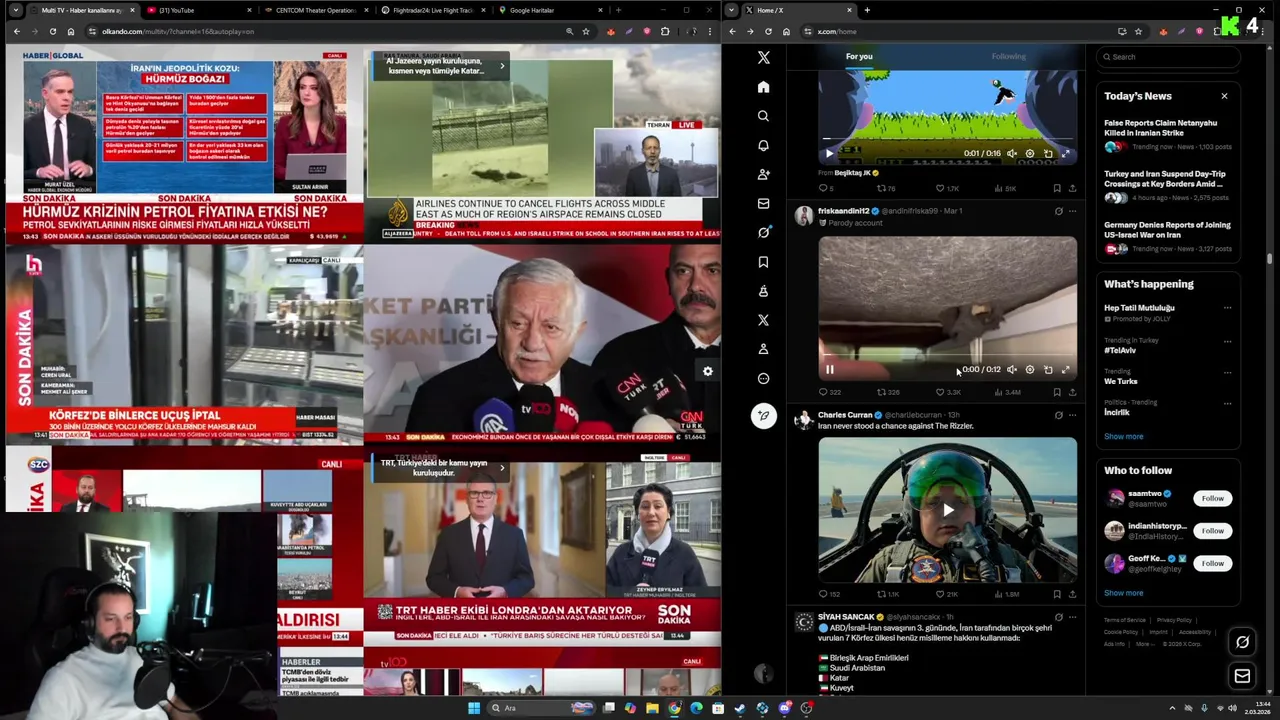The width and height of the screenshot is (1280, 720).
Task: Play the Charles Curran pilot video
Action: [948, 509]
